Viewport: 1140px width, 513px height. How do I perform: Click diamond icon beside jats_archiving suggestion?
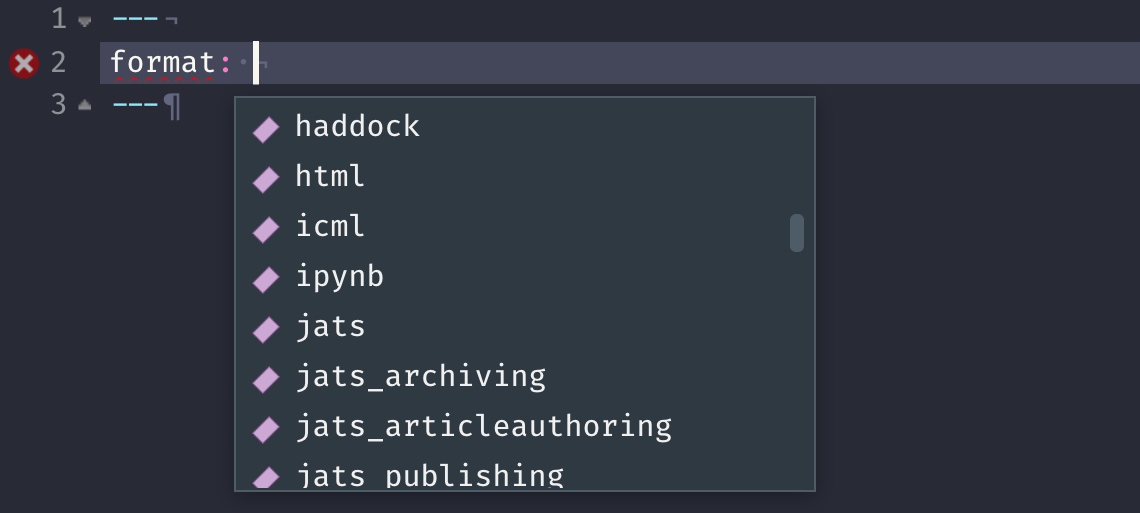tap(266, 379)
